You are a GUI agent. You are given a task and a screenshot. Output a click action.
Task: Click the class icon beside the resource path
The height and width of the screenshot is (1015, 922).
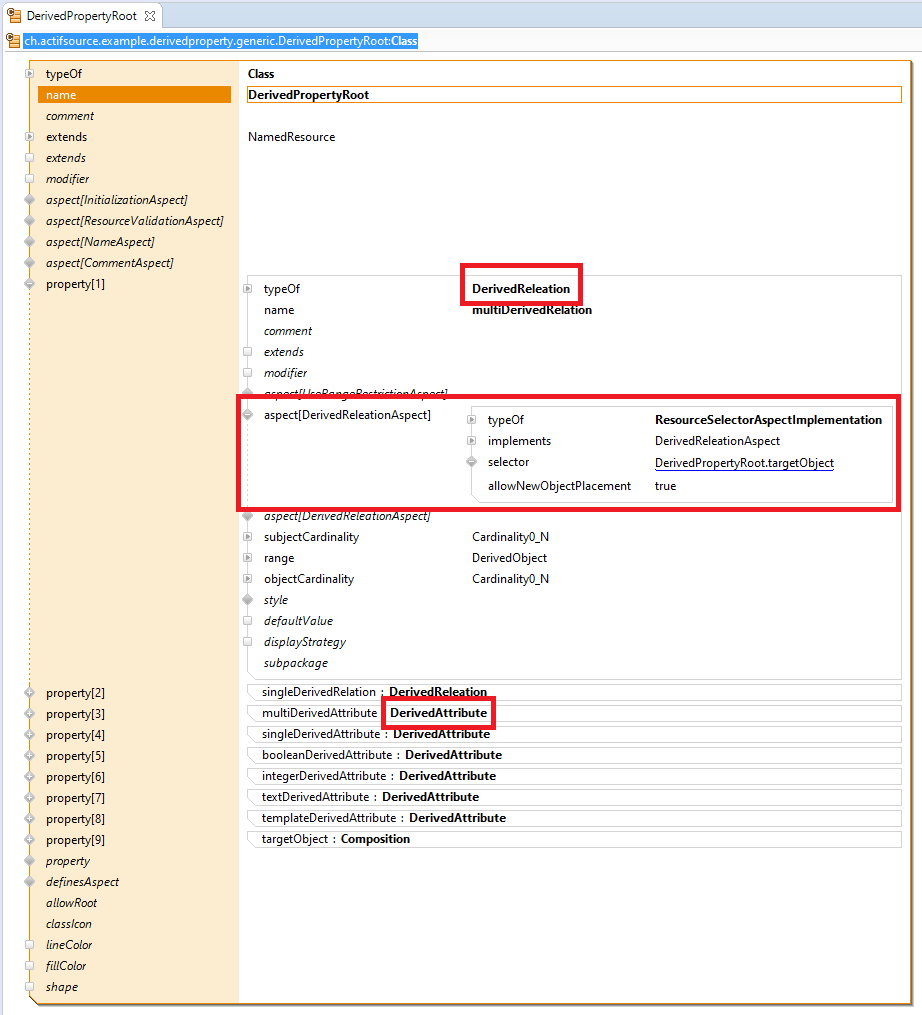pyautogui.click(x=13, y=41)
